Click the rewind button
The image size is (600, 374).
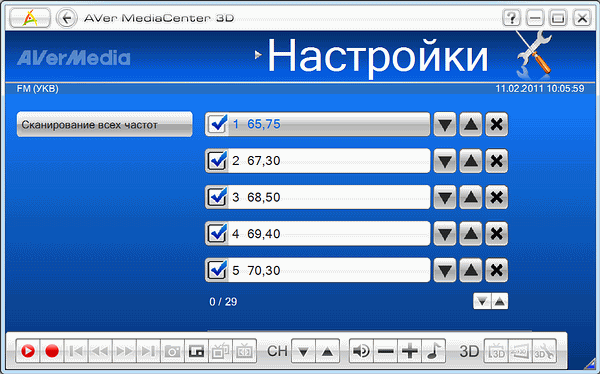tap(100, 351)
